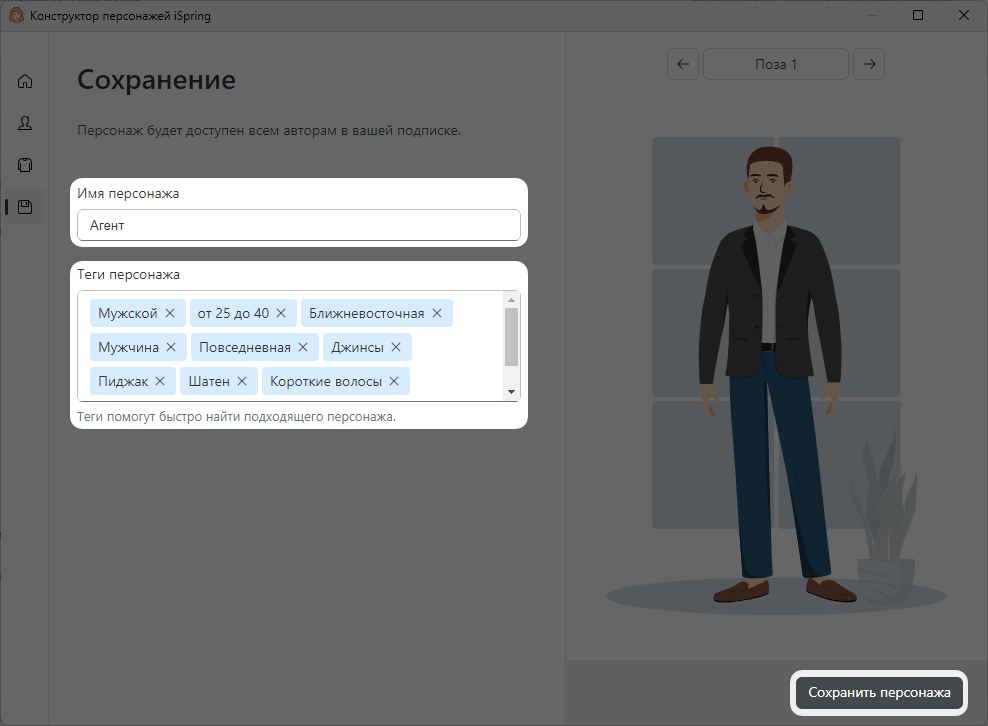Delete the "Короткие волосы" tag
Viewport: 988px width, 726px height.
[x=393, y=381]
